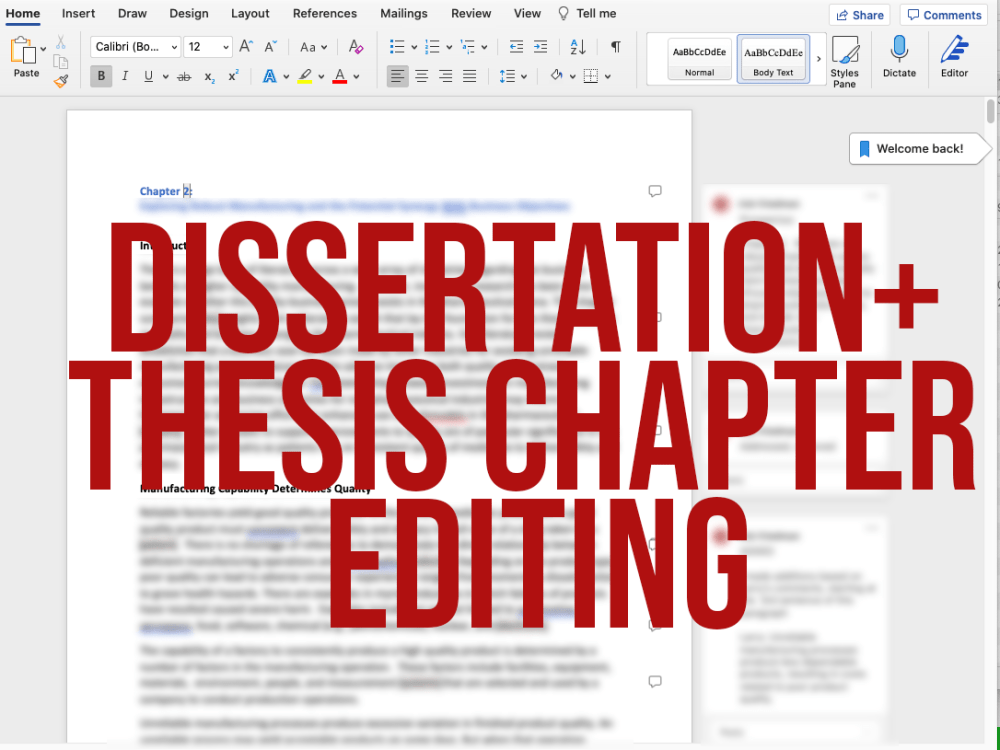The height and width of the screenshot is (750, 1000).
Task: Open numbered list dropdown arrow
Action: pos(449,47)
